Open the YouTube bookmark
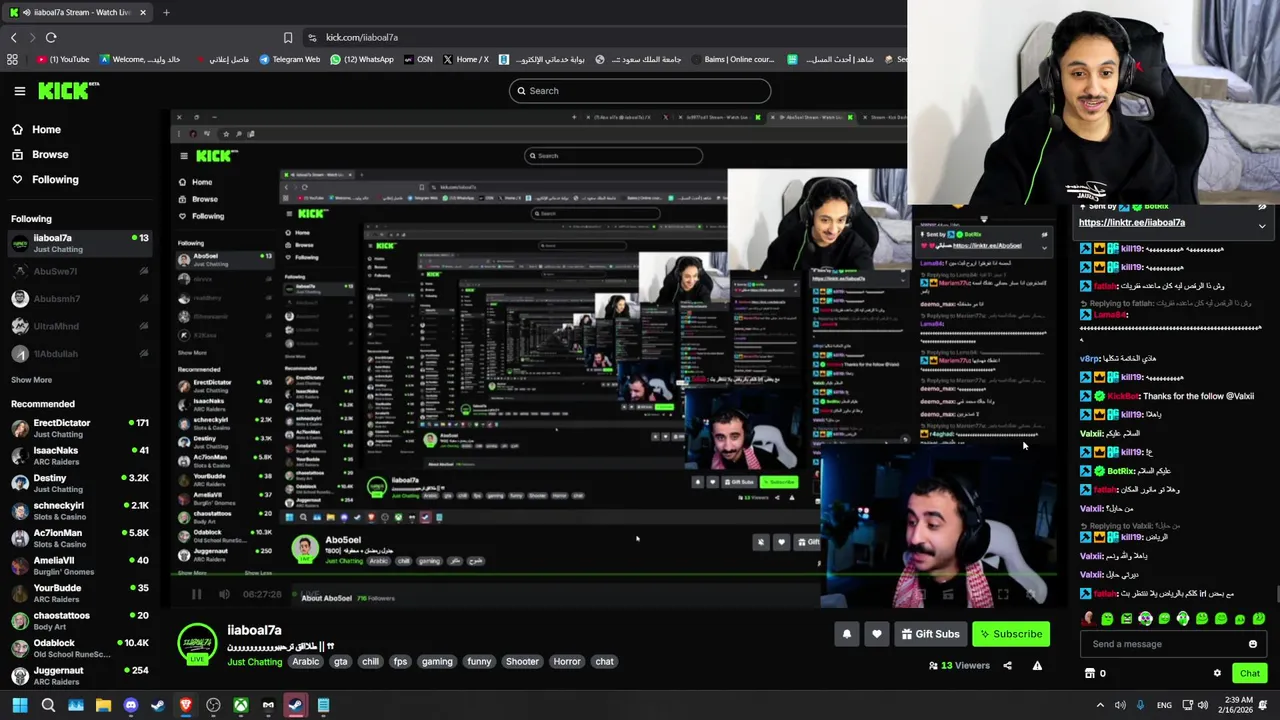Viewport: 1280px width, 720px height. (x=63, y=59)
